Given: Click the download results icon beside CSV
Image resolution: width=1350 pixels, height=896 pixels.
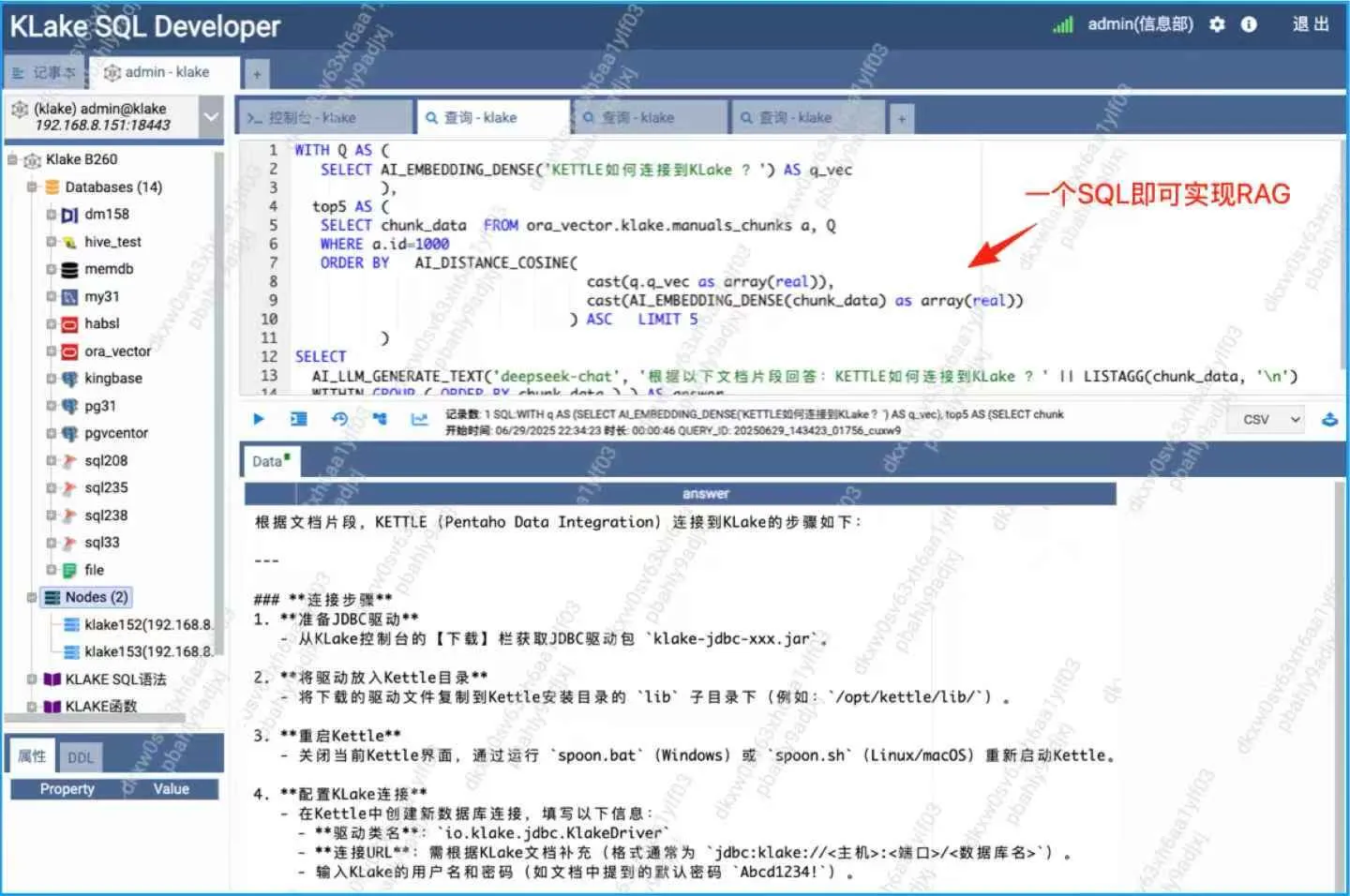Looking at the screenshot, I should coord(1329,419).
